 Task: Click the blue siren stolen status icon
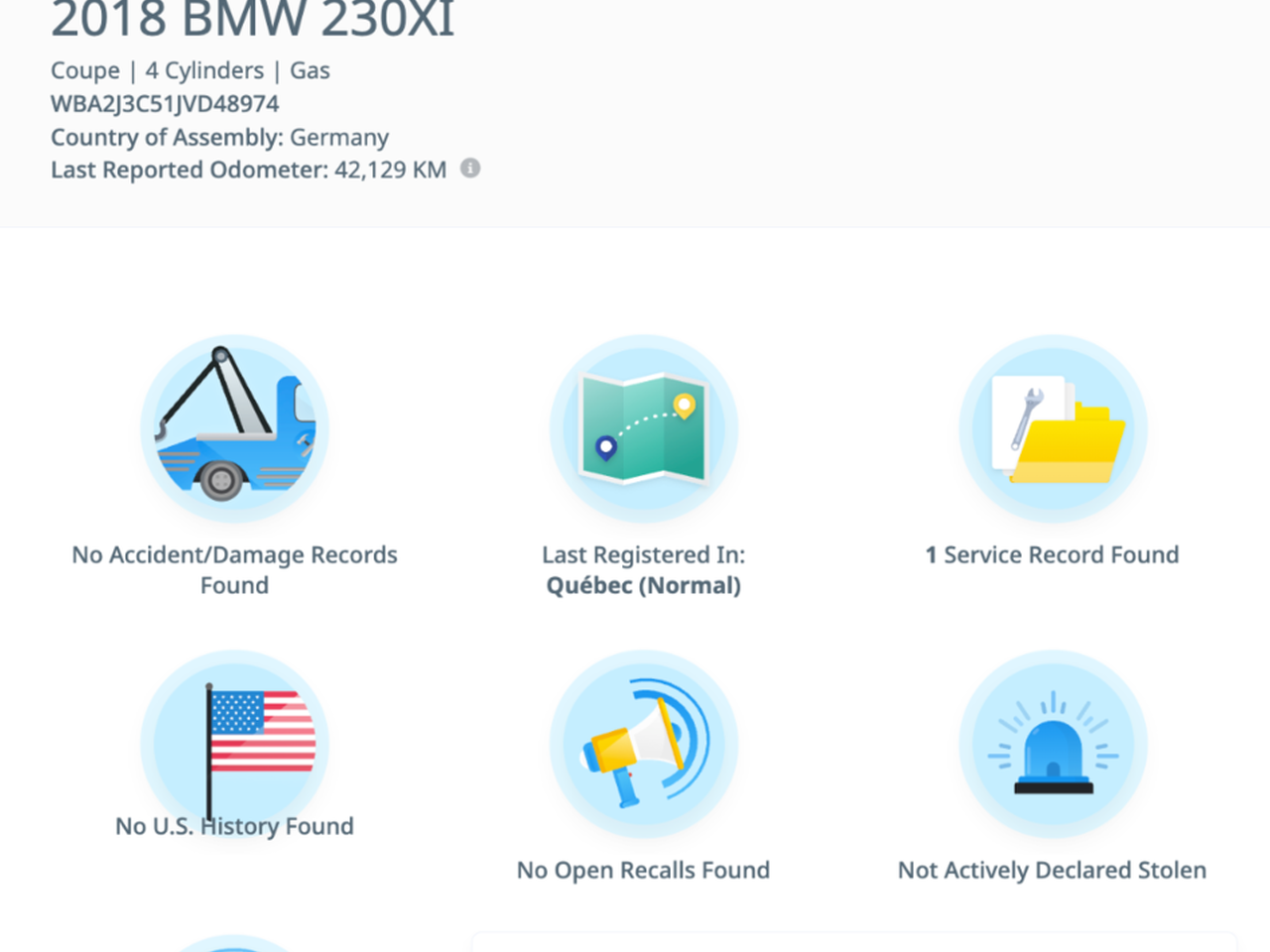point(1053,744)
